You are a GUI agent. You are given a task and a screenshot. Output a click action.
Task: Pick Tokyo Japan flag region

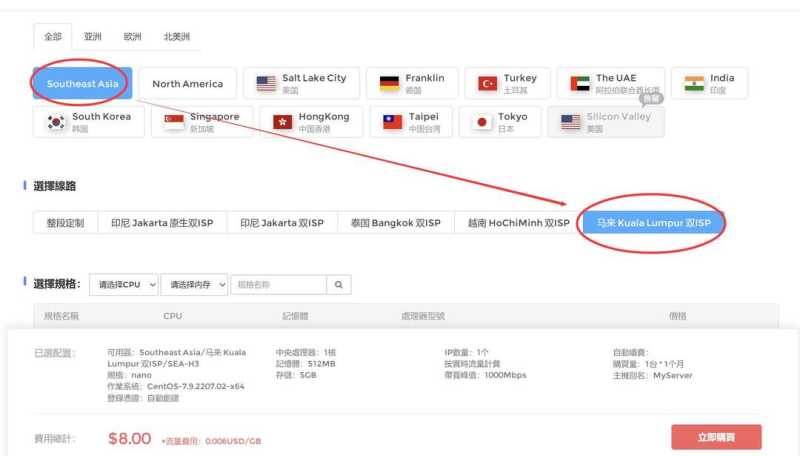click(502, 122)
